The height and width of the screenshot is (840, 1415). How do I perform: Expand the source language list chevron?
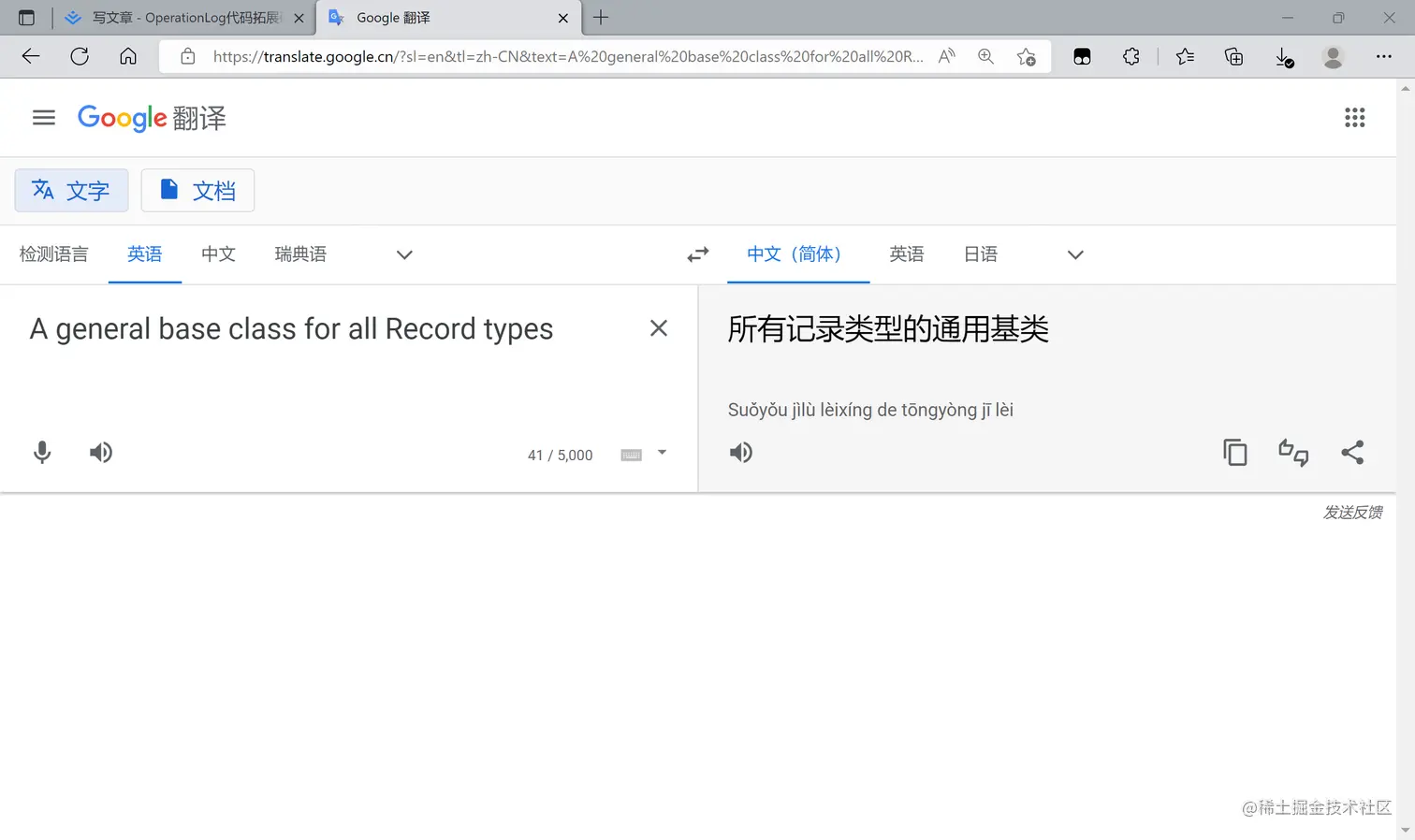coord(404,254)
